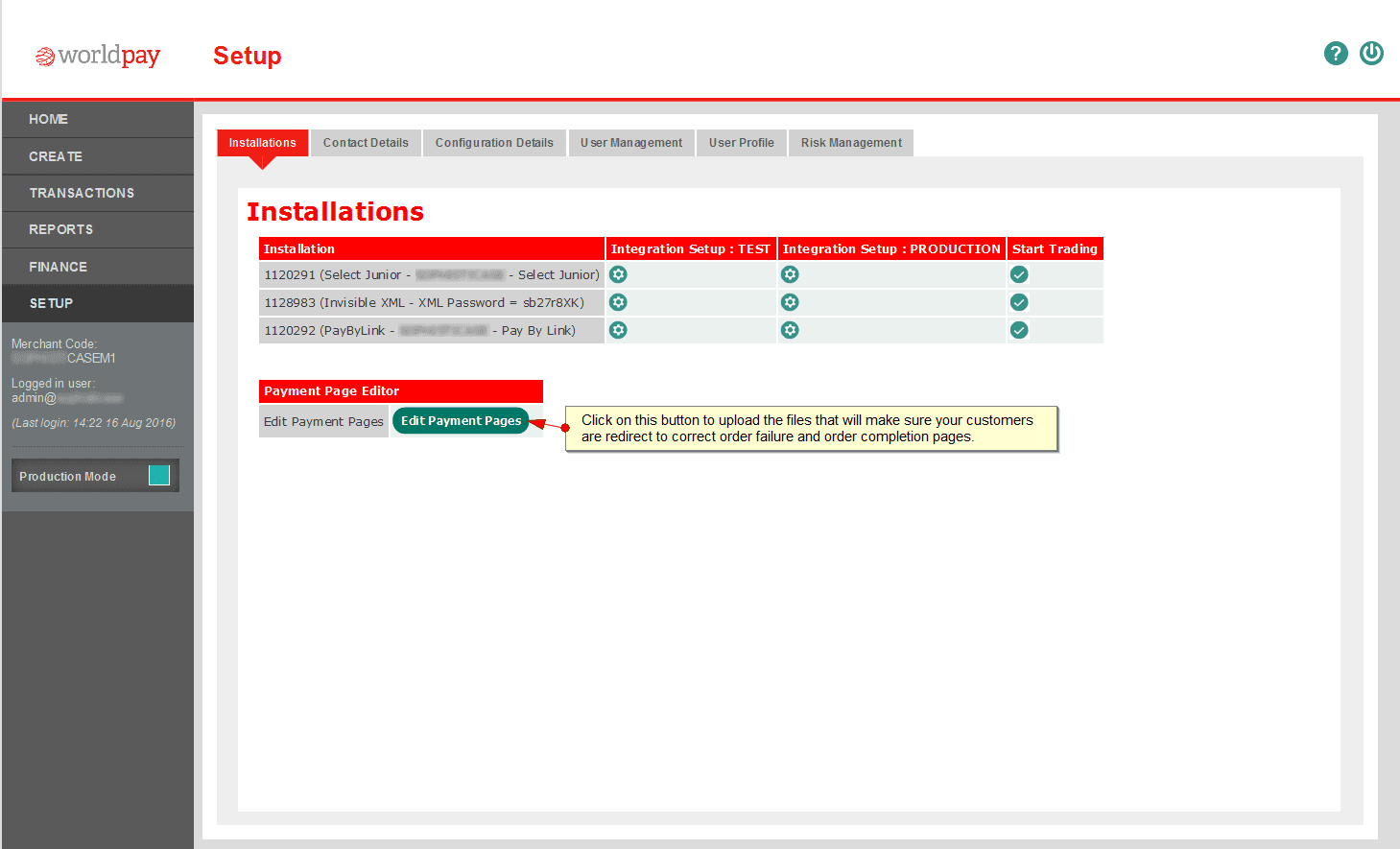Click the Installation column header
This screenshot has height=849, width=1400.
tap(432, 248)
